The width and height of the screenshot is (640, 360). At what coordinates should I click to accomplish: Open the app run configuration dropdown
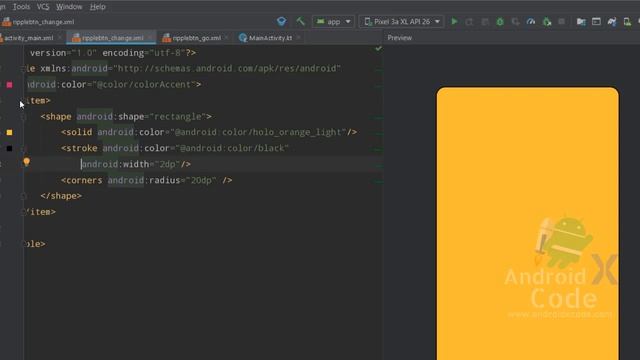click(333, 22)
